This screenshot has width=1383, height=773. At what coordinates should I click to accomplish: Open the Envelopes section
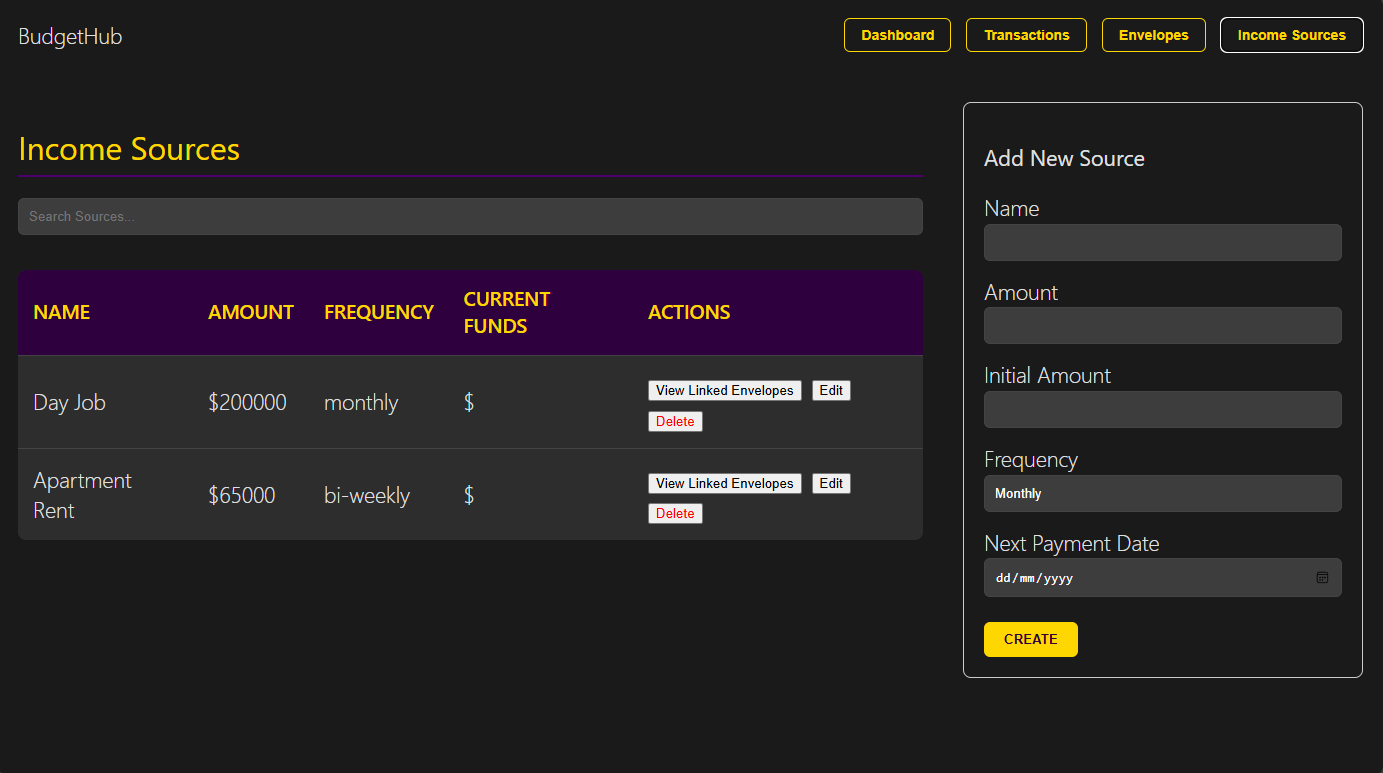[x=1153, y=34]
